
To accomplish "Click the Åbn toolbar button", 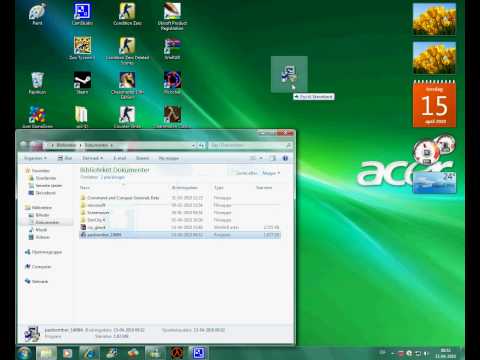I will (65, 158).
